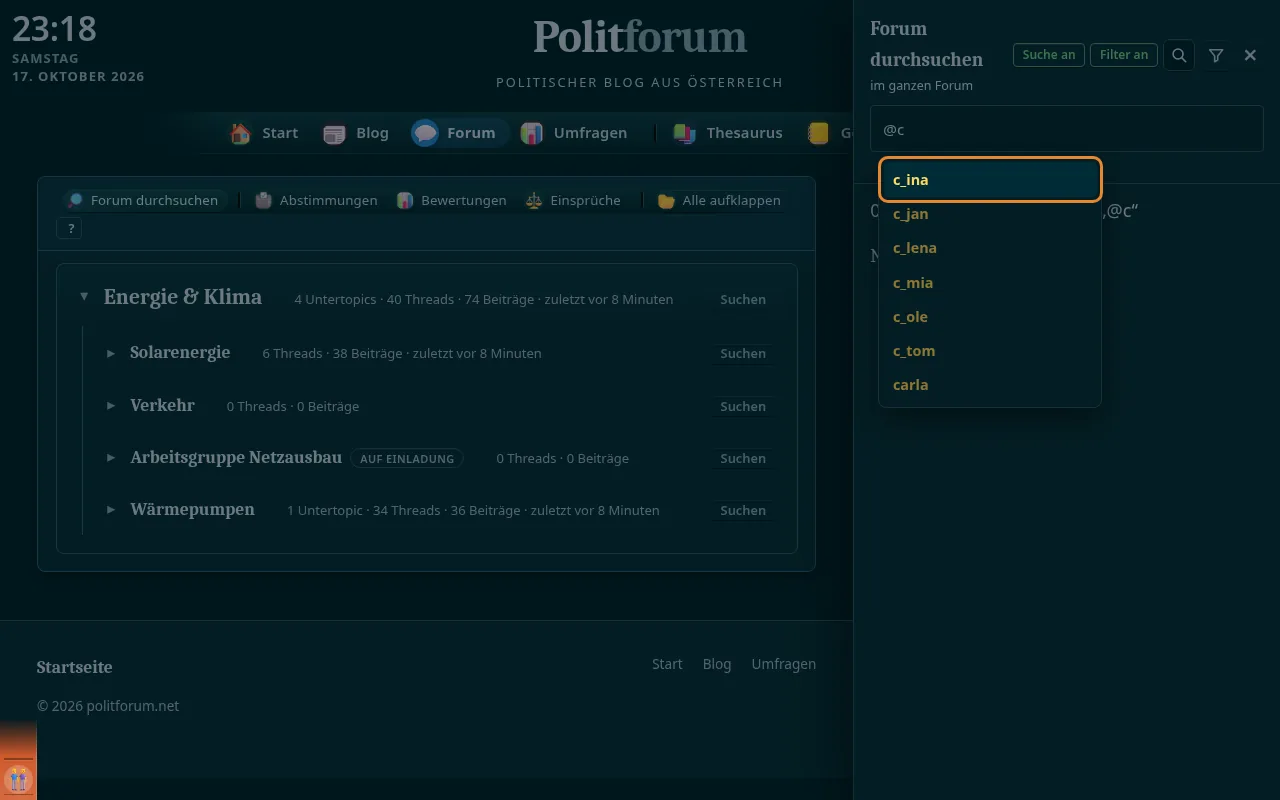1280x800 pixels.
Task: Toggle the 'Suche an' switch
Action: click(1049, 55)
